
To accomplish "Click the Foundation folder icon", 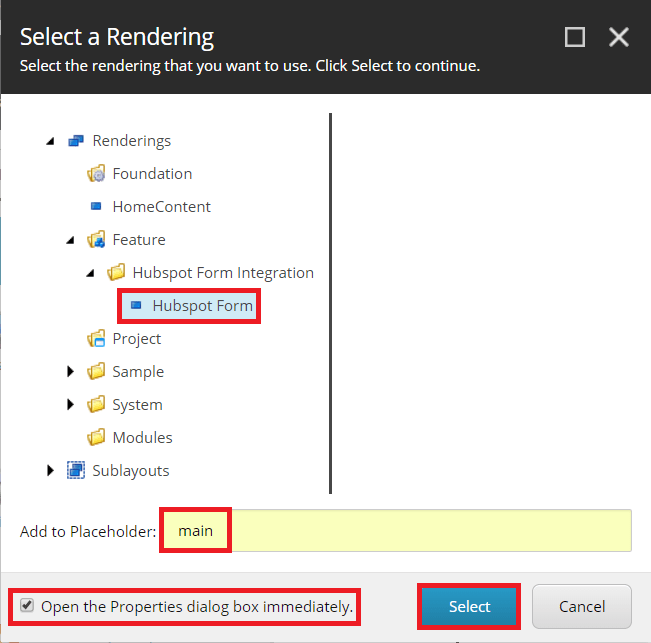I will pos(96,174).
